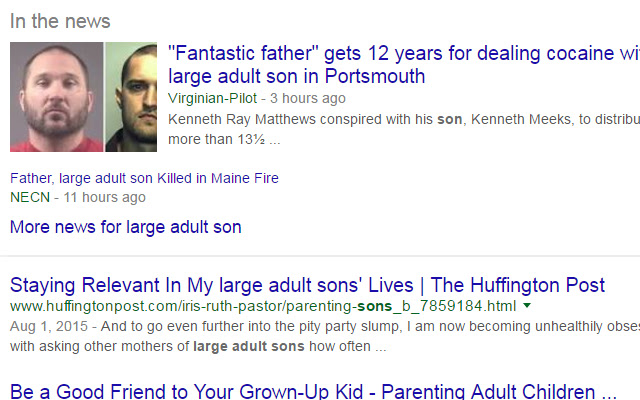The image size is (640, 400).
Task: Click the "more than 13½" snippet line
Action: 223,139
